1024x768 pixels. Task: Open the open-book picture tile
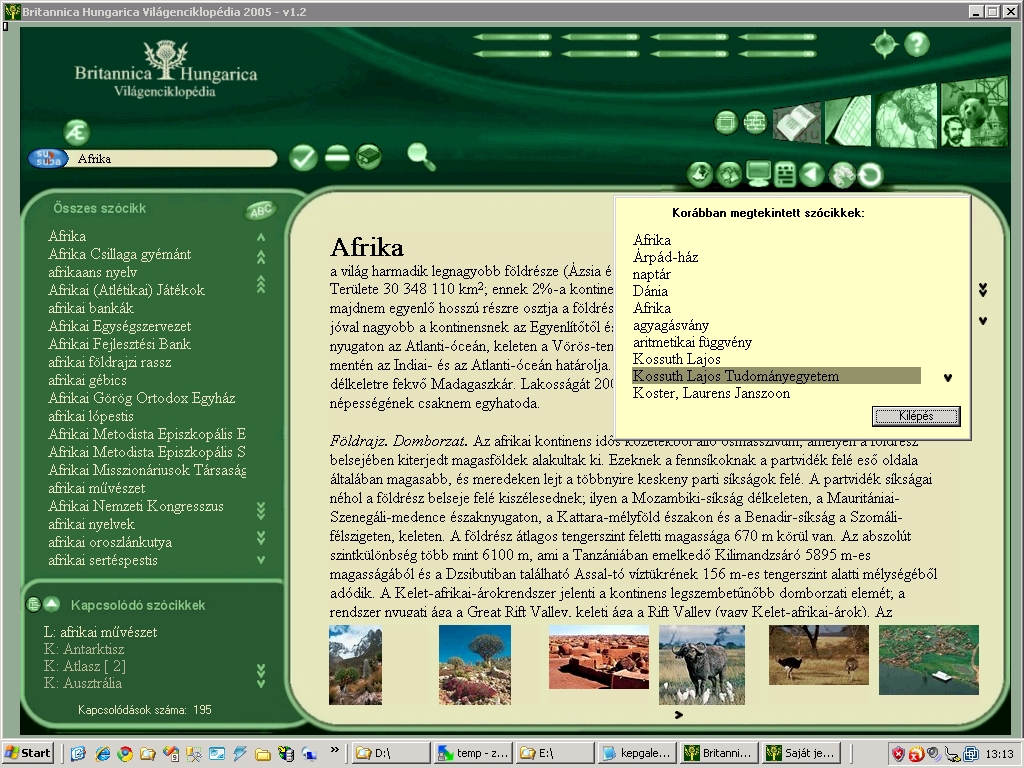(797, 123)
